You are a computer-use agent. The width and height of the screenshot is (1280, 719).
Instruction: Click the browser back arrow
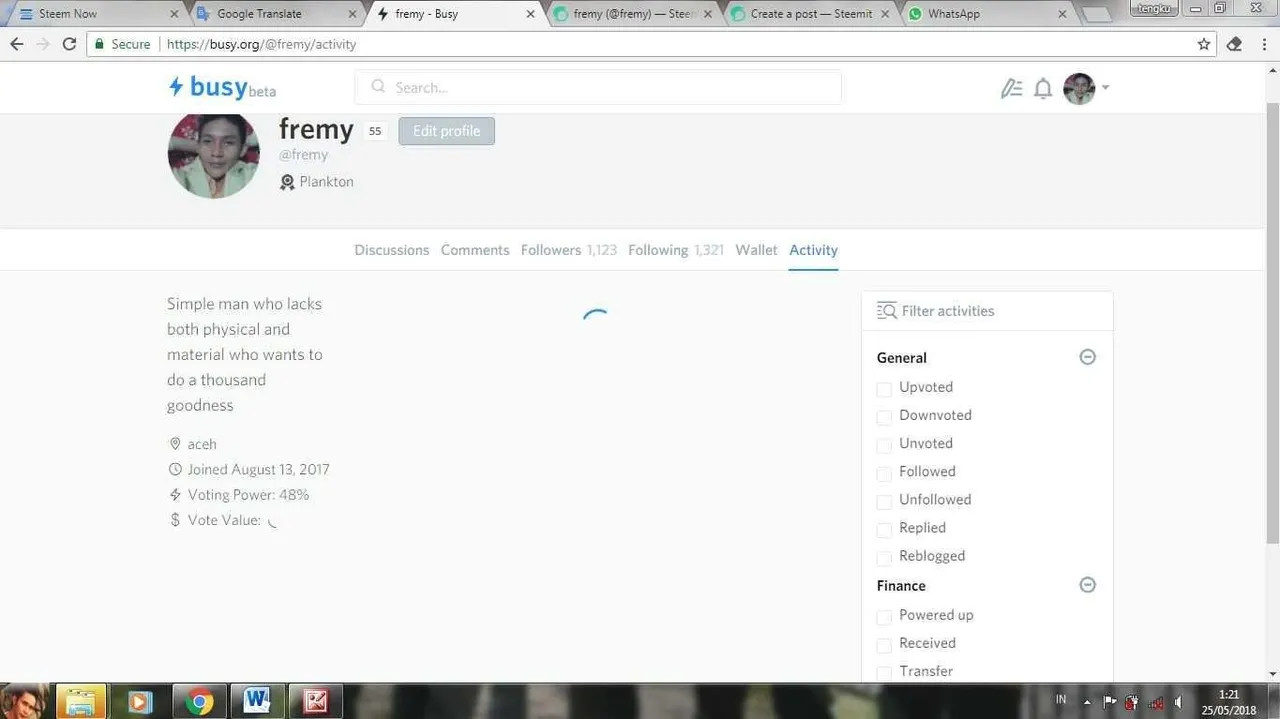(16, 44)
